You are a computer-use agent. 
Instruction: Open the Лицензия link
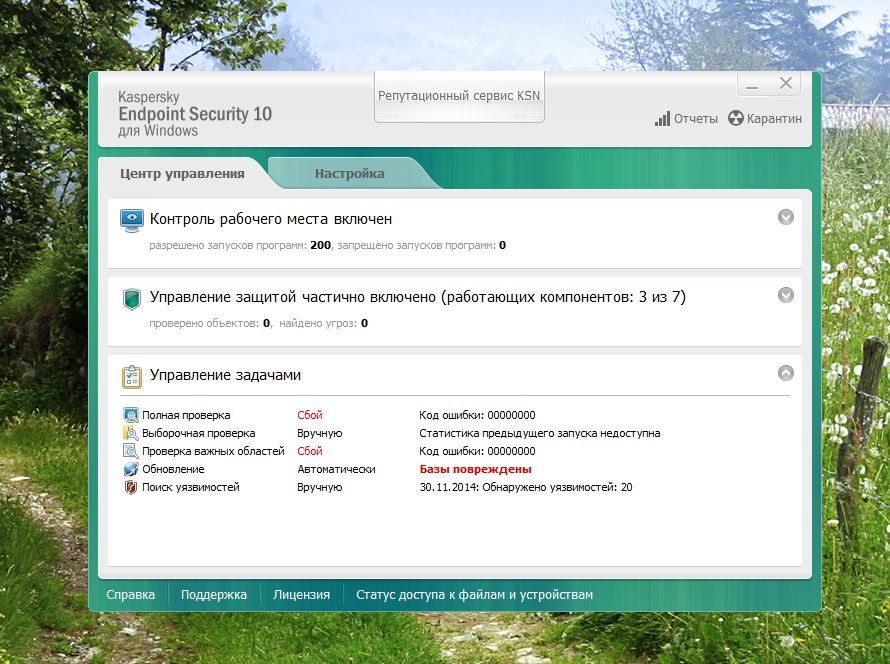point(301,595)
